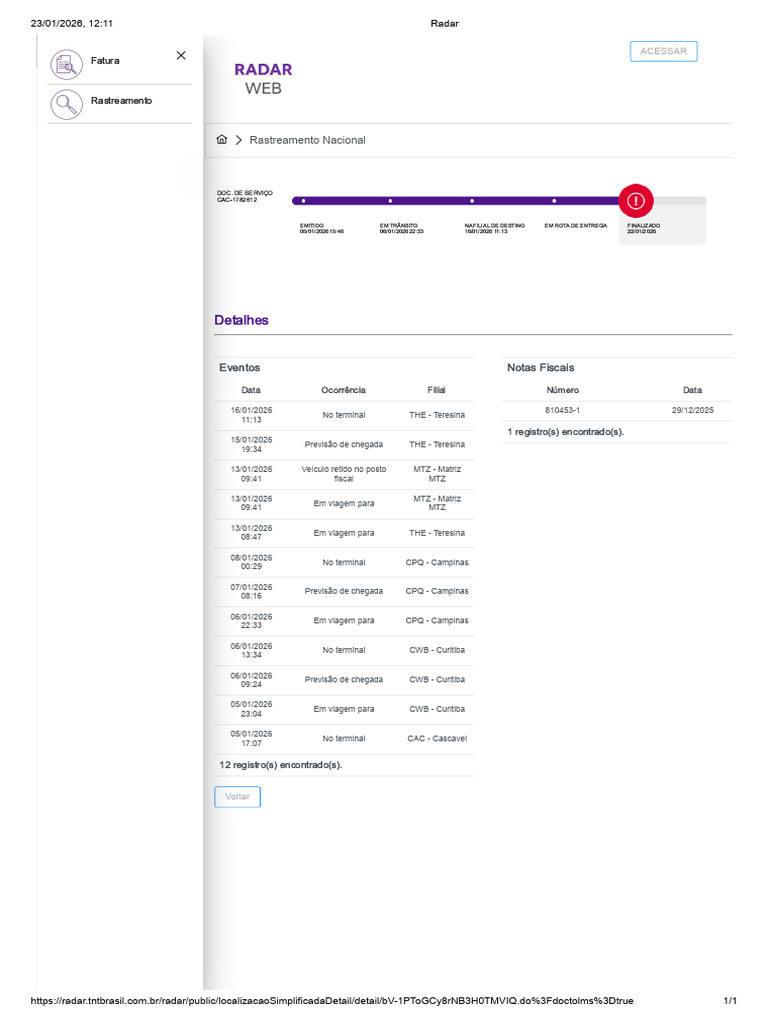Viewport: 768px width, 1024px height.
Task: Click the 'CAC - Cascavel' filial cell
Action: point(438,739)
